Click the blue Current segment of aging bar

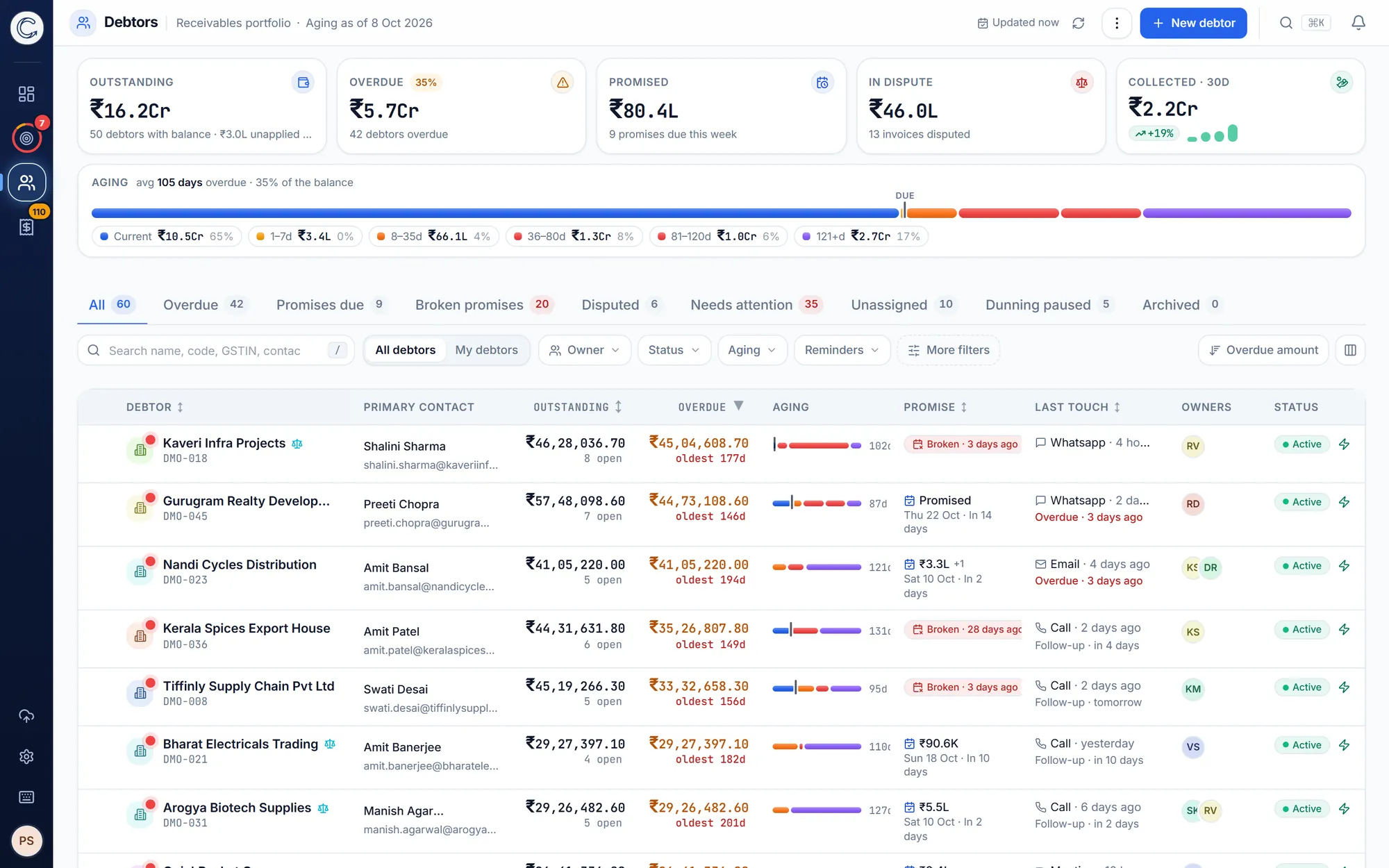click(x=495, y=213)
